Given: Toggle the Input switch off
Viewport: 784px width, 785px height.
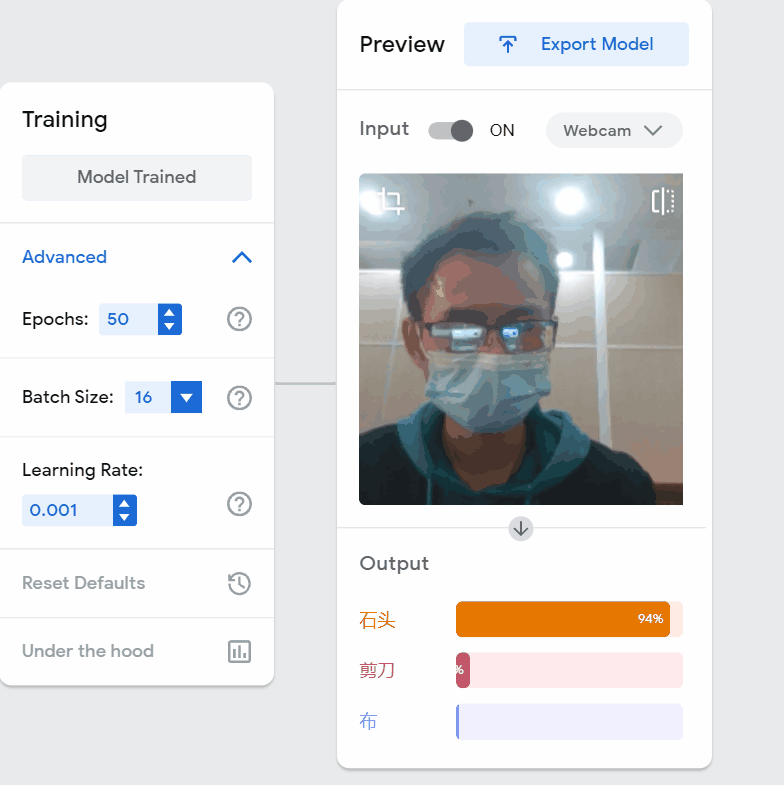Looking at the screenshot, I should (x=451, y=131).
